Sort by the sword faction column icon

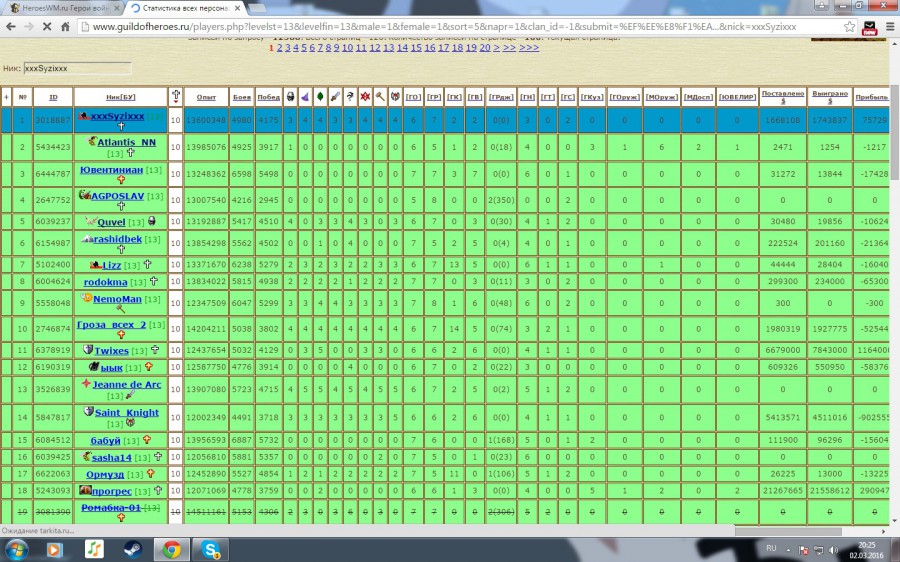tap(335, 97)
